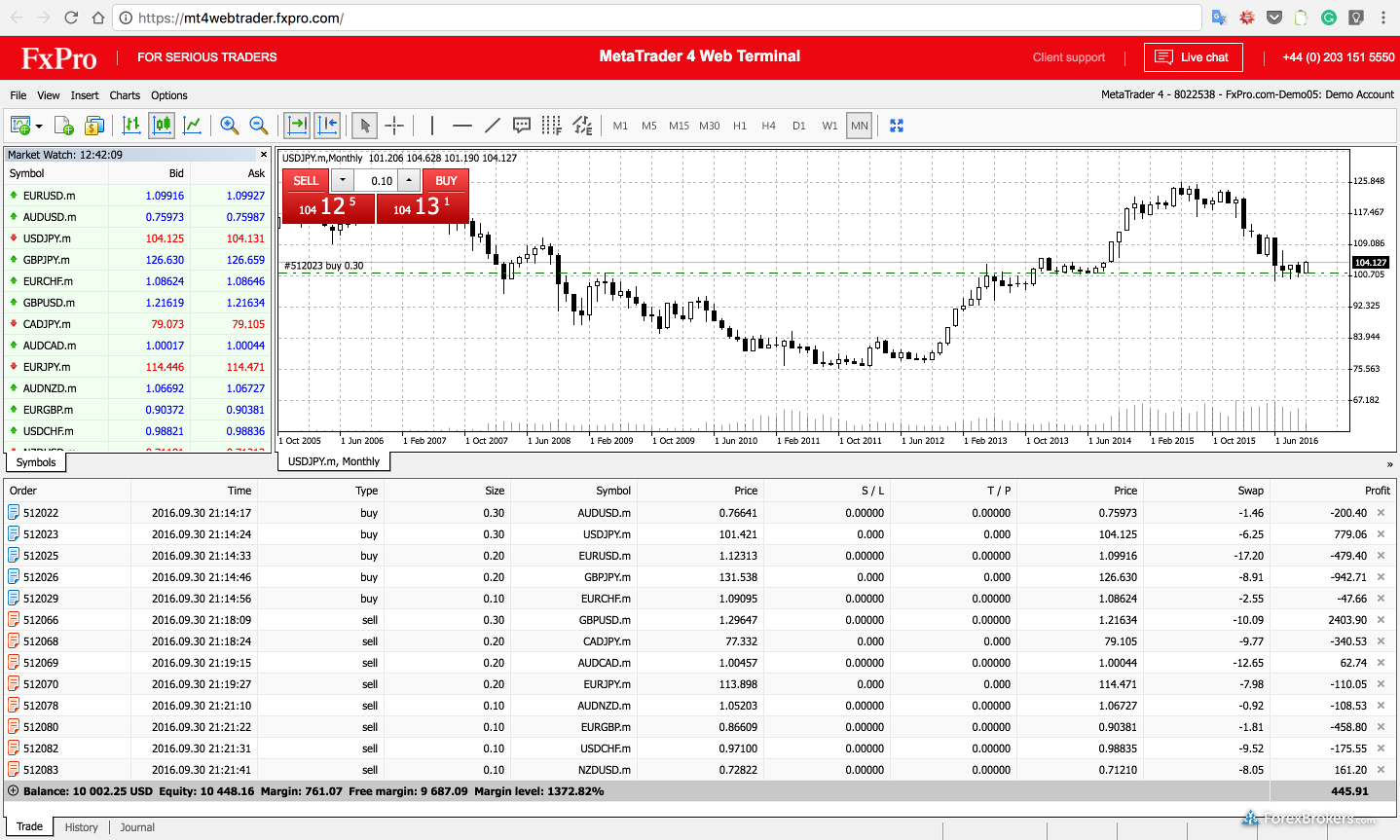
Task: Click the FxPro logo
Action: [59, 58]
